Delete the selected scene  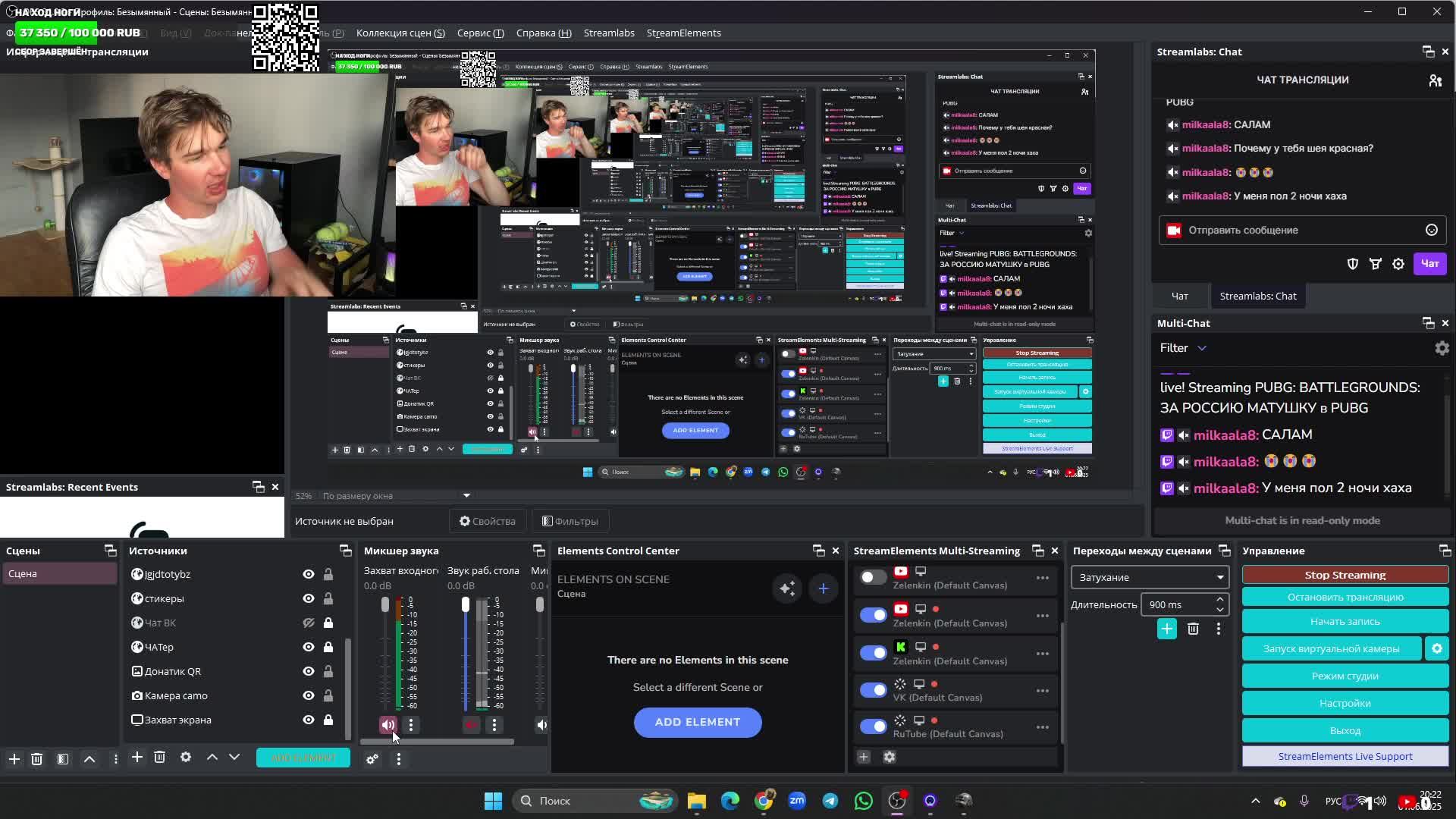tap(37, 758)
